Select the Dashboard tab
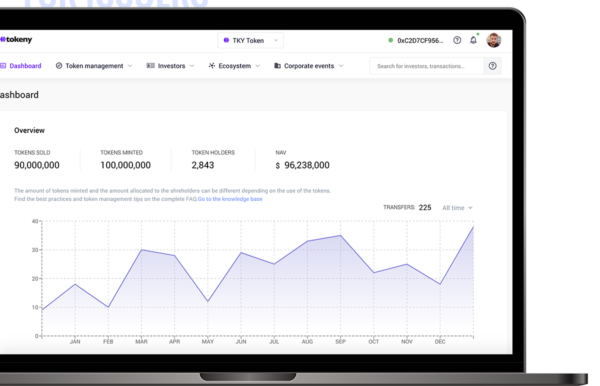This screenshot has width=600, height=386. click(x=21, y=66)
